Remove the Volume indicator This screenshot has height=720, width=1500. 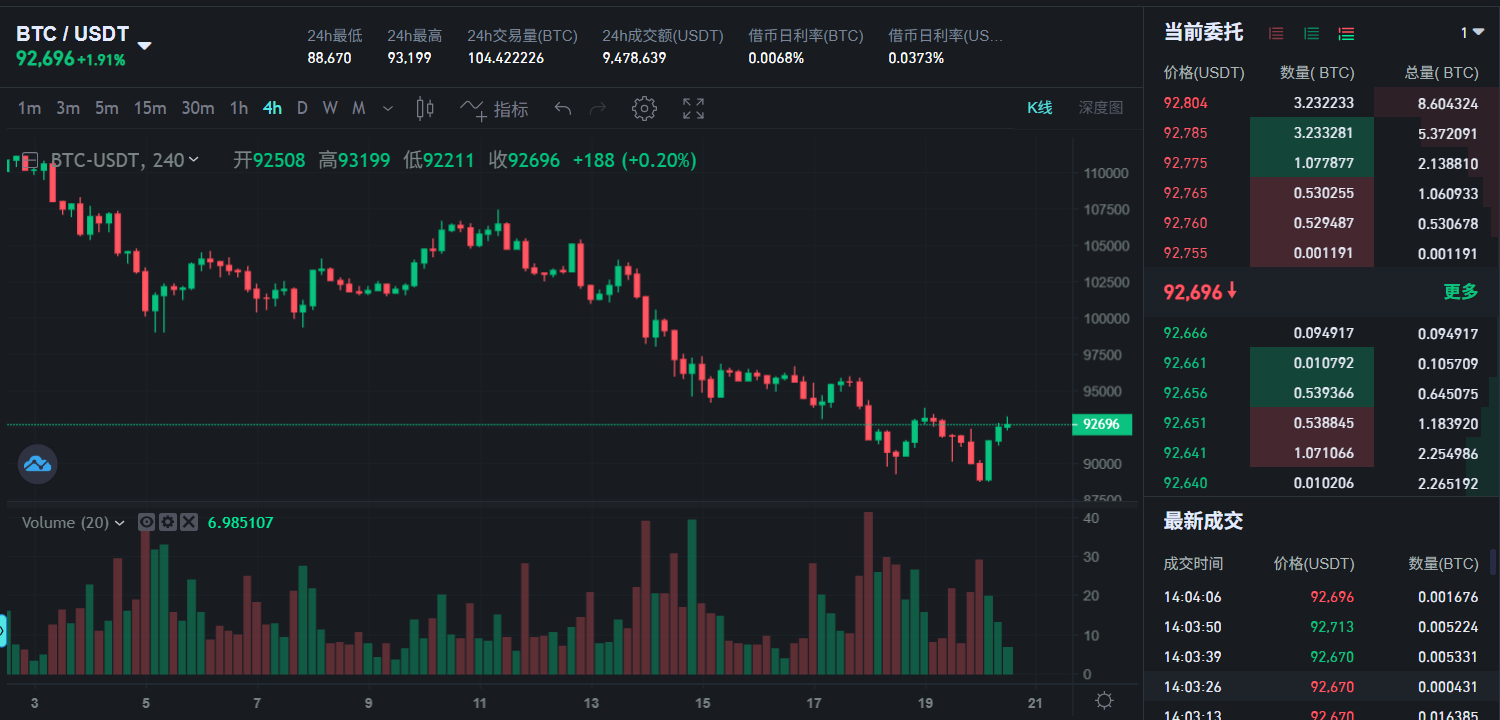(189, 522)
